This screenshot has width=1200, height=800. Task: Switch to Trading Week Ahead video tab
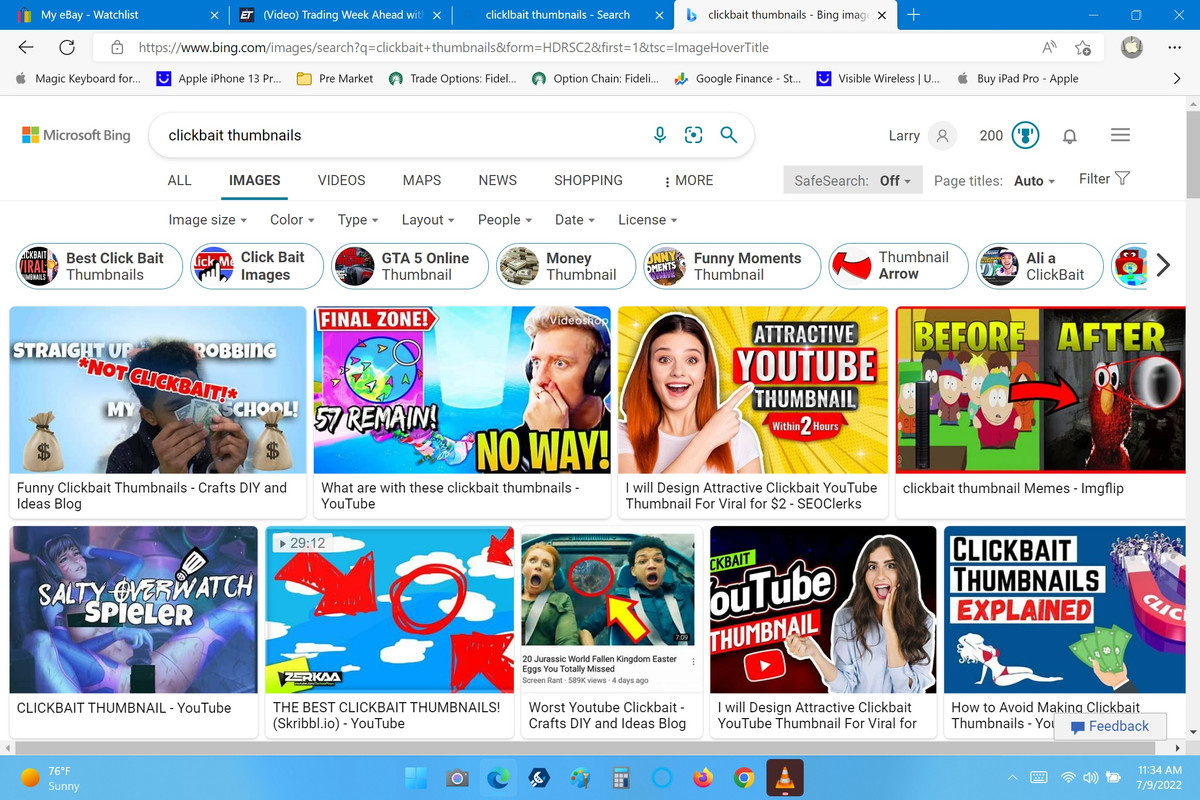tap(340, 15)
